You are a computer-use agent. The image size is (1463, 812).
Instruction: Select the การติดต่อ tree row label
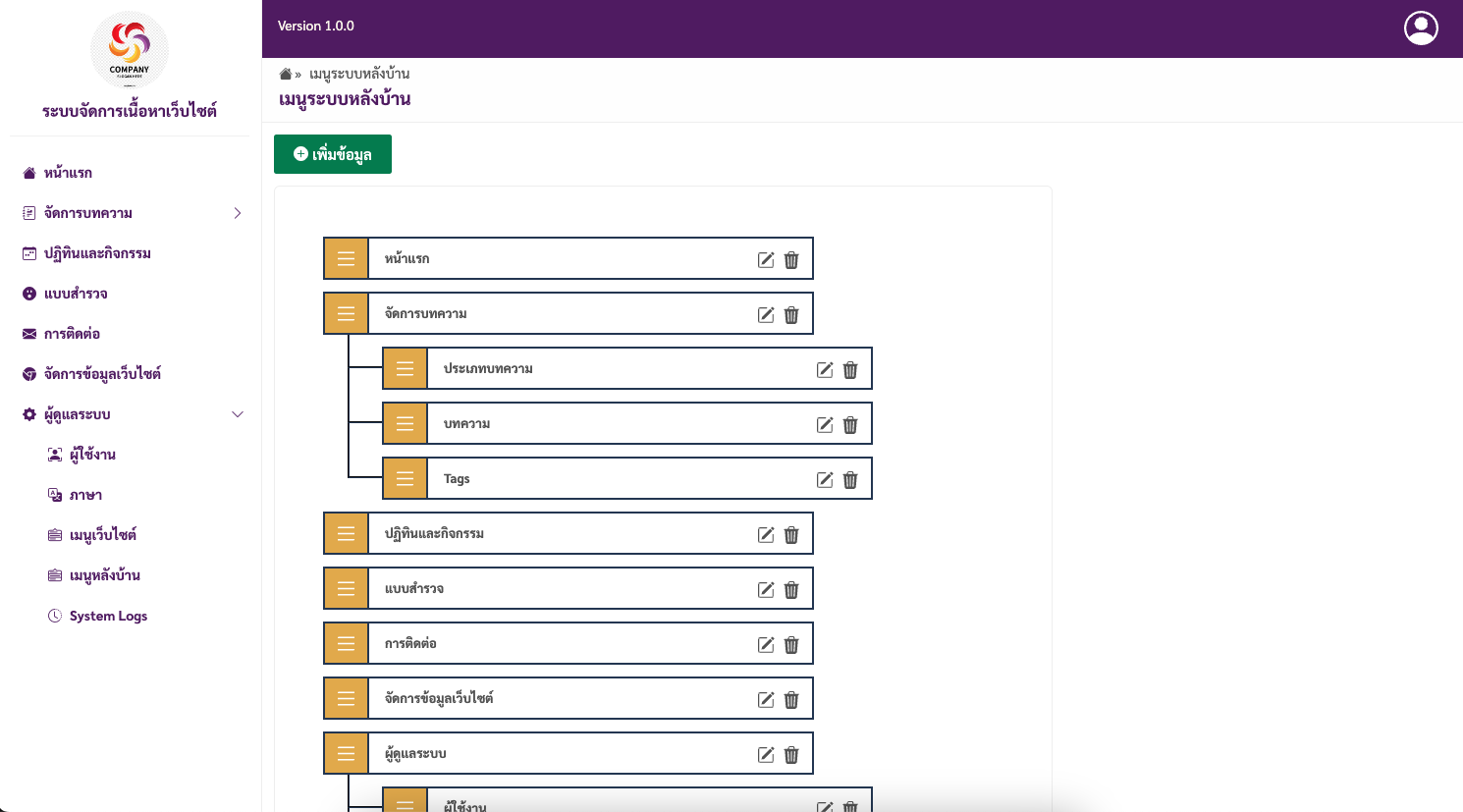click(x=410, y=643)
